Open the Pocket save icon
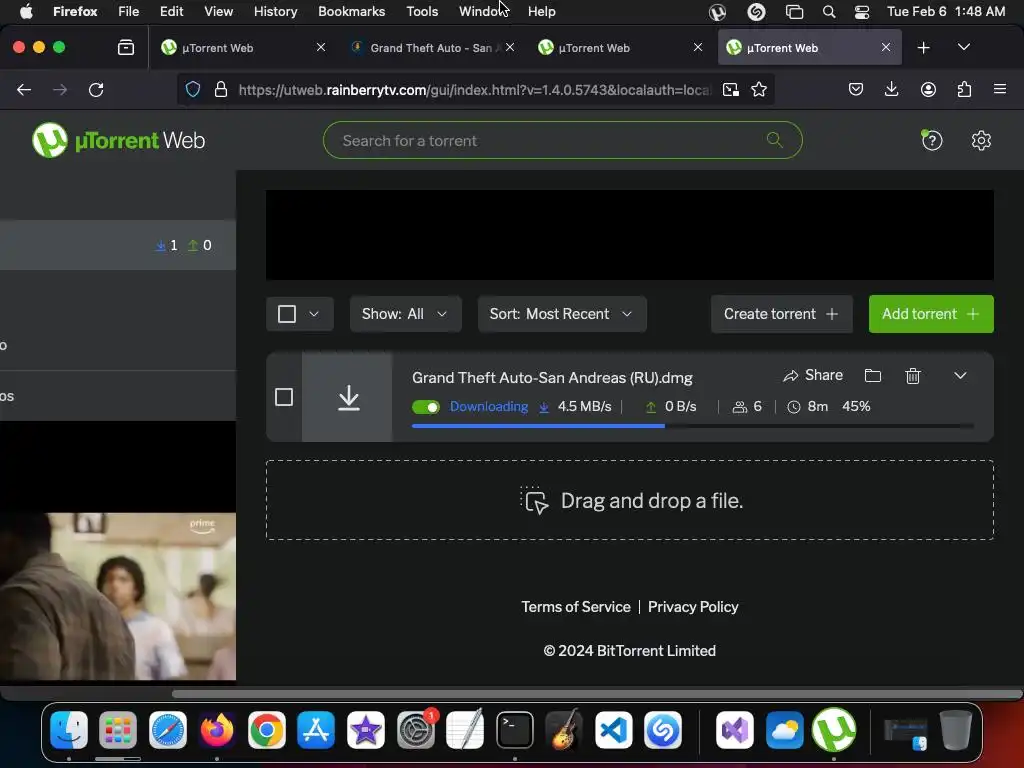 point(856,89)
